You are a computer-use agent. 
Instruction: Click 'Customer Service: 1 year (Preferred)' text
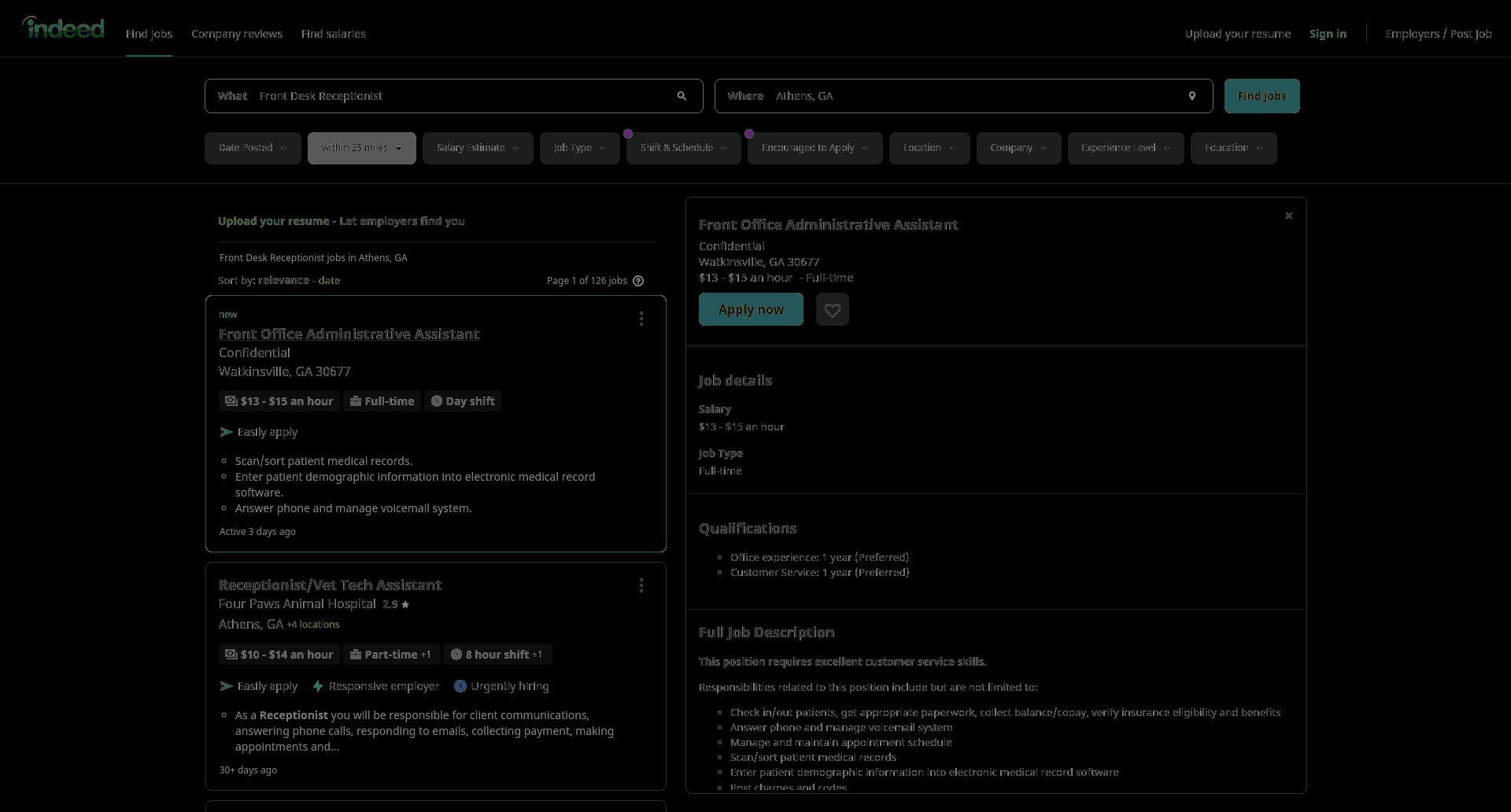[819, 573]
